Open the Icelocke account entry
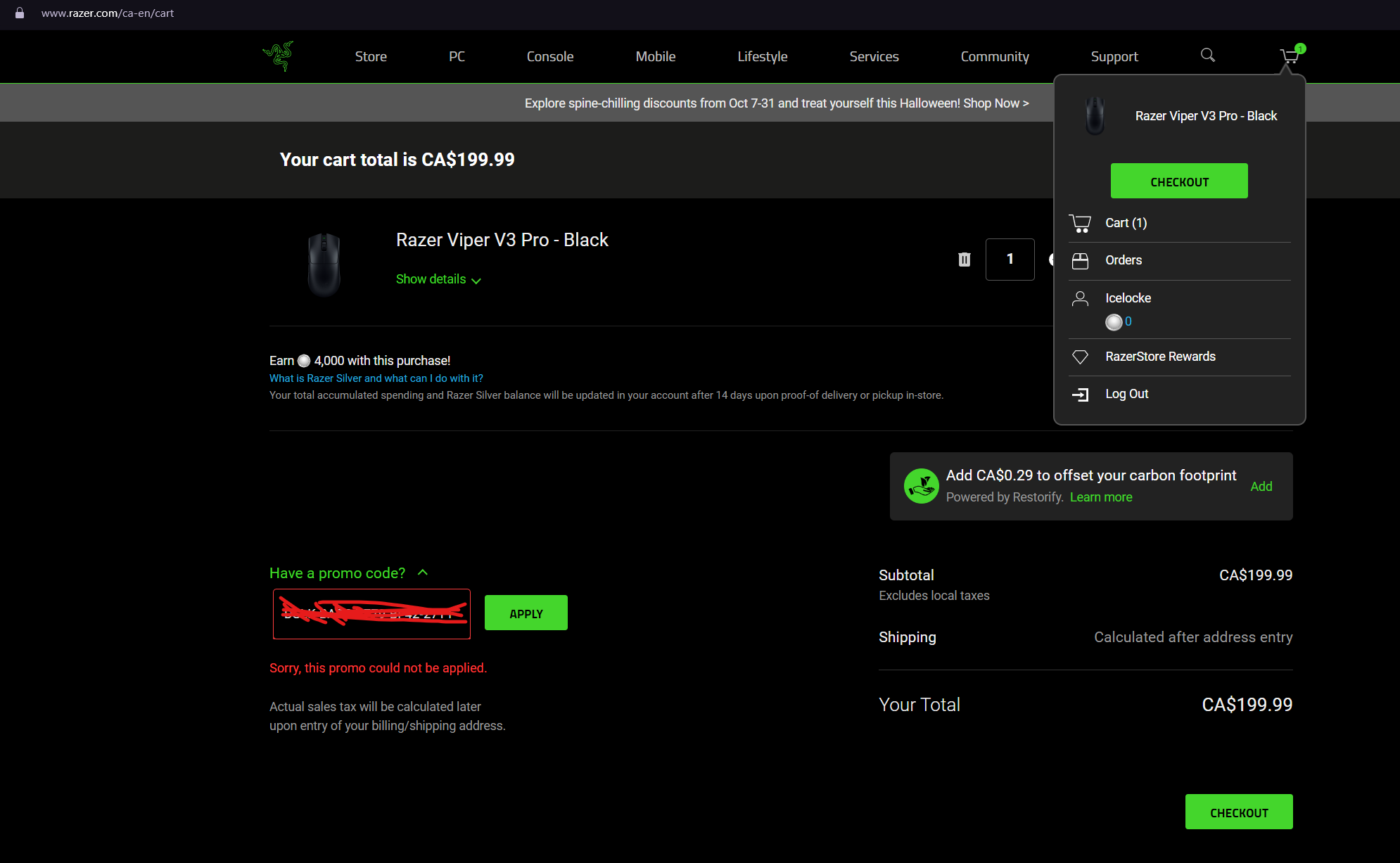1400x863 pixels. pyautogui.click(x=1128, y=298)
